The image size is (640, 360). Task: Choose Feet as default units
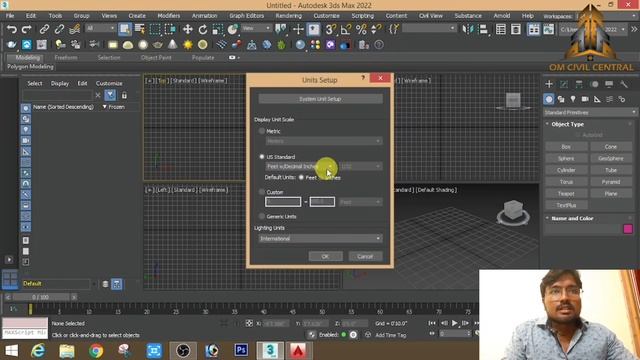[301, 178]
